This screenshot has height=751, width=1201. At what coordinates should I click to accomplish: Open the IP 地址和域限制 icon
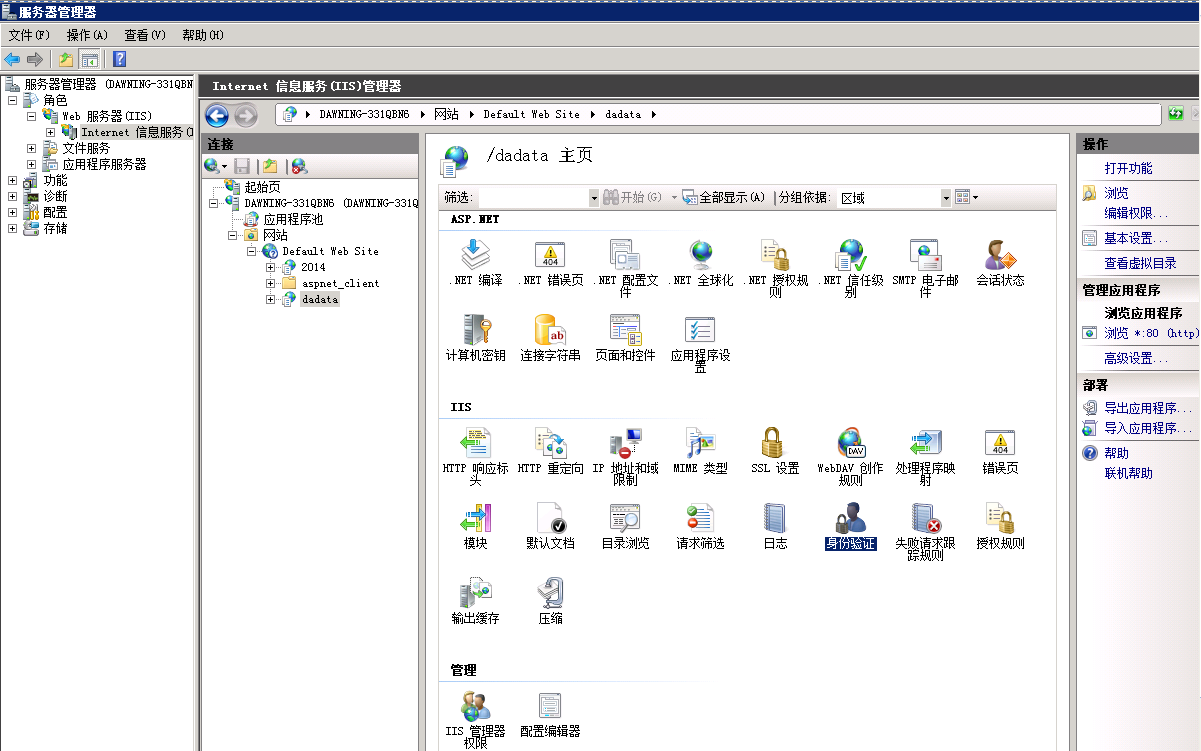pos(625,456)
